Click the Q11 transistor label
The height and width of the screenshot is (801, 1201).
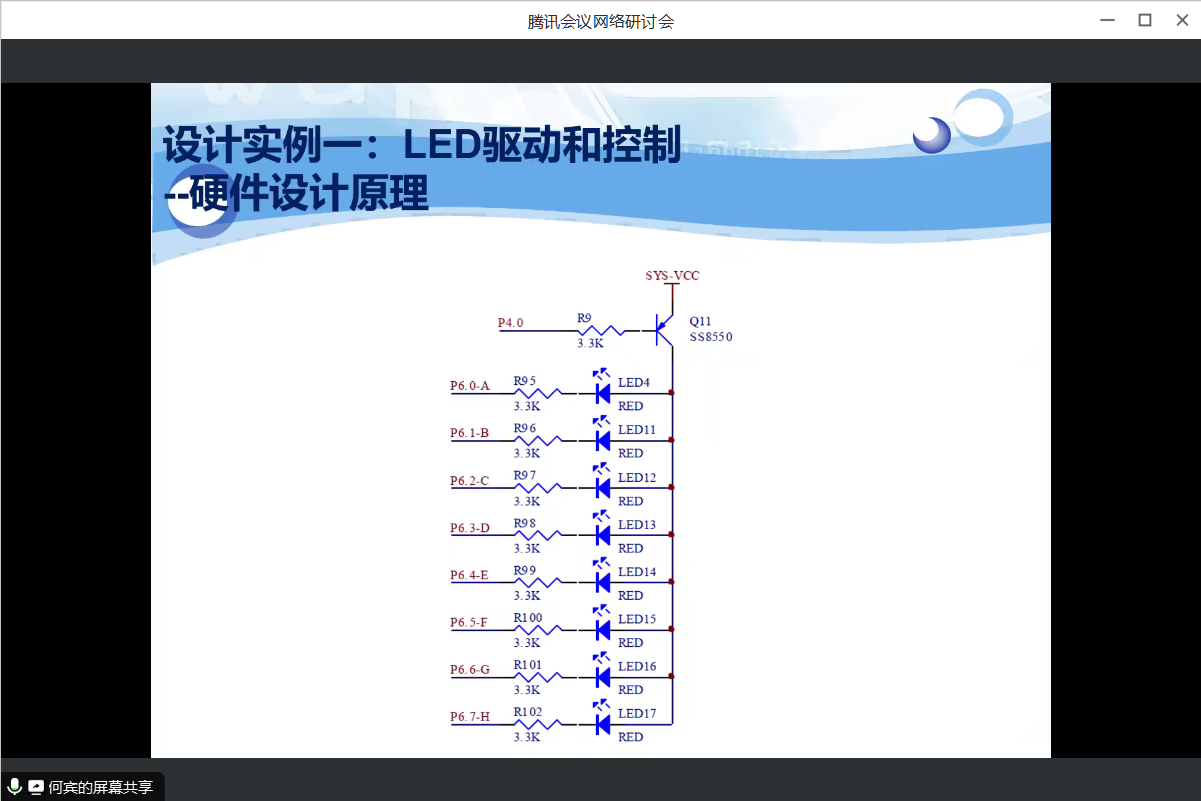click(700, 321)
